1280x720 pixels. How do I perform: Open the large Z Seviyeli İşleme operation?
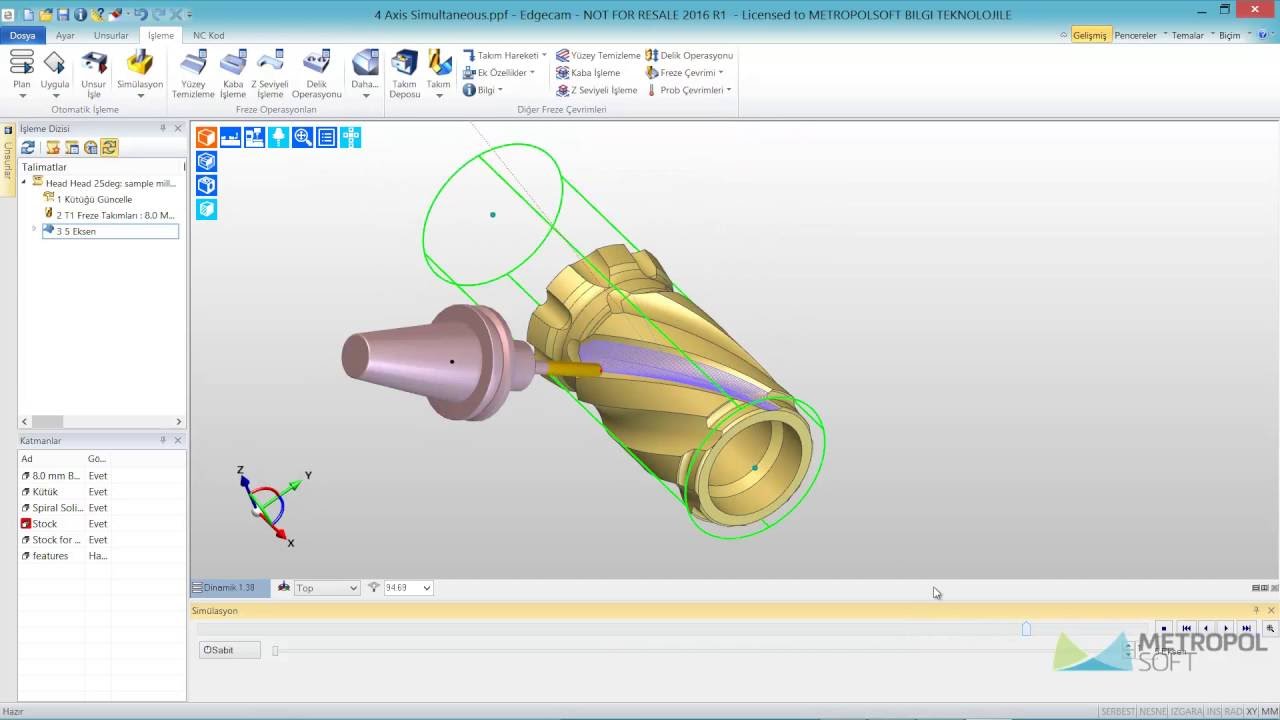click(270, 74)
